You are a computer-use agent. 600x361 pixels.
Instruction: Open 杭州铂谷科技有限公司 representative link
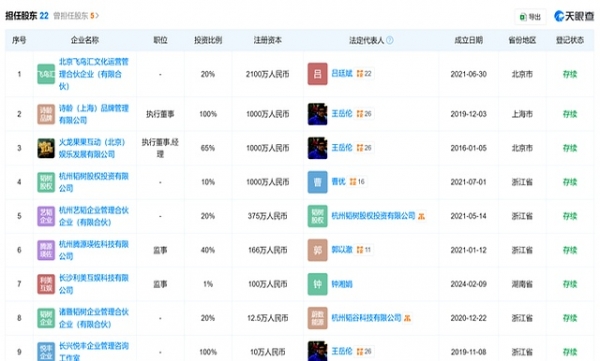[x=366, y=318]
